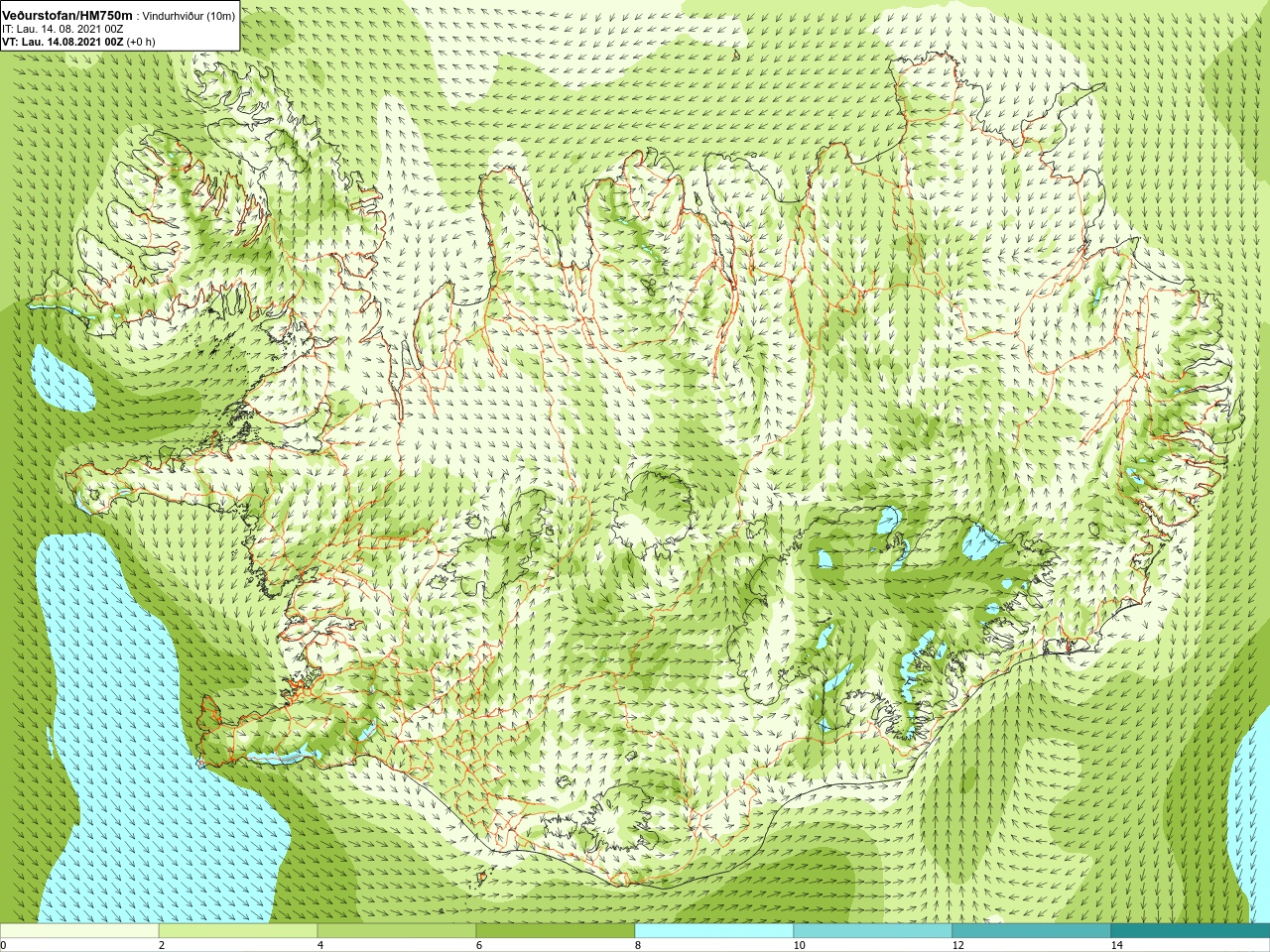Click the legend scale label '10'
1270x952 pixels.
799,945
